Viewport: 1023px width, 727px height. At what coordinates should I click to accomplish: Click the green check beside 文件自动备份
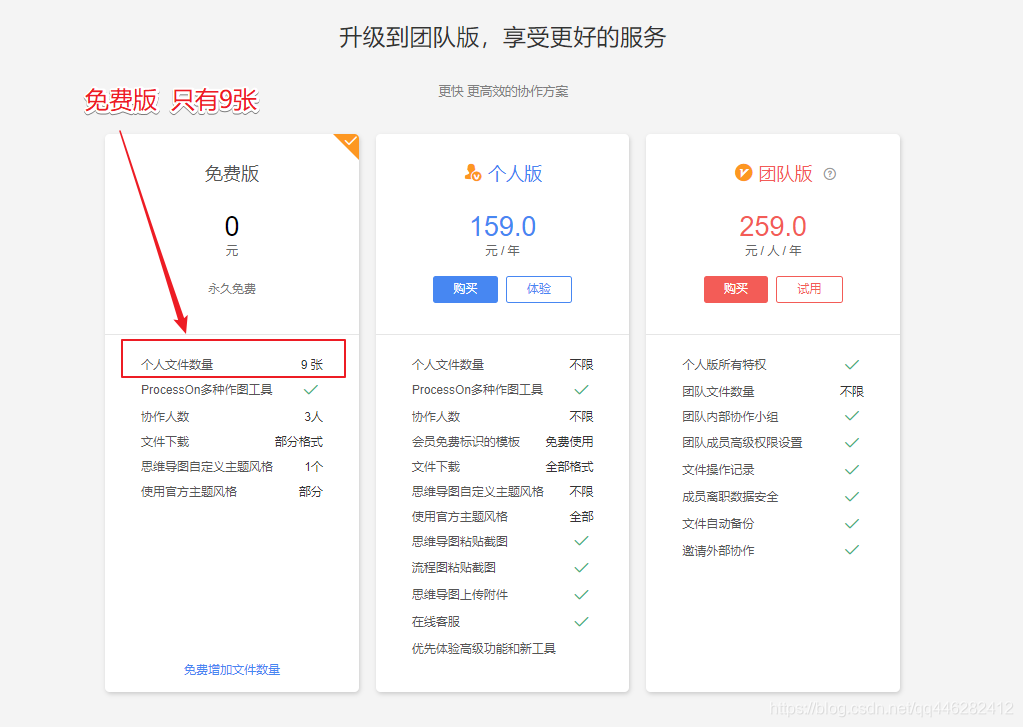851,523
